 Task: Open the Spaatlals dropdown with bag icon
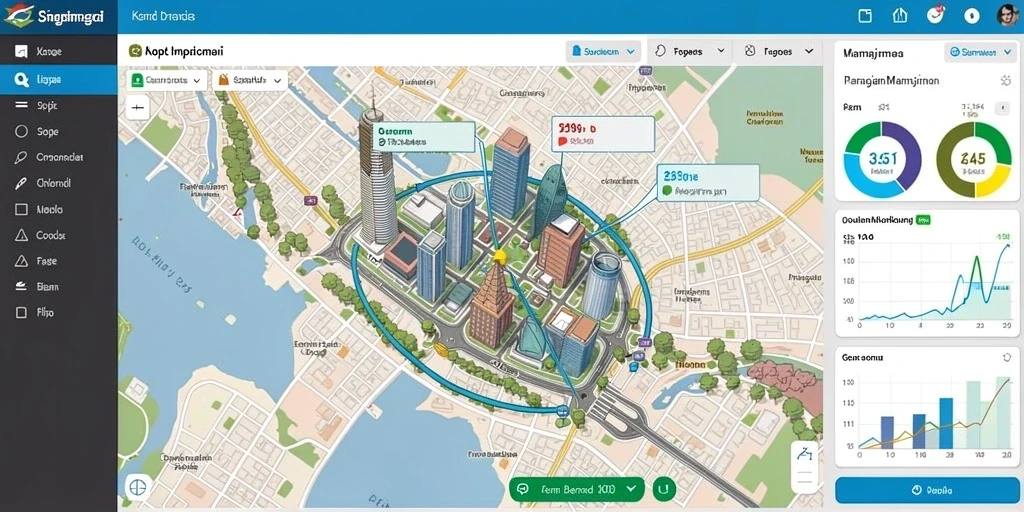click(249, 80)
